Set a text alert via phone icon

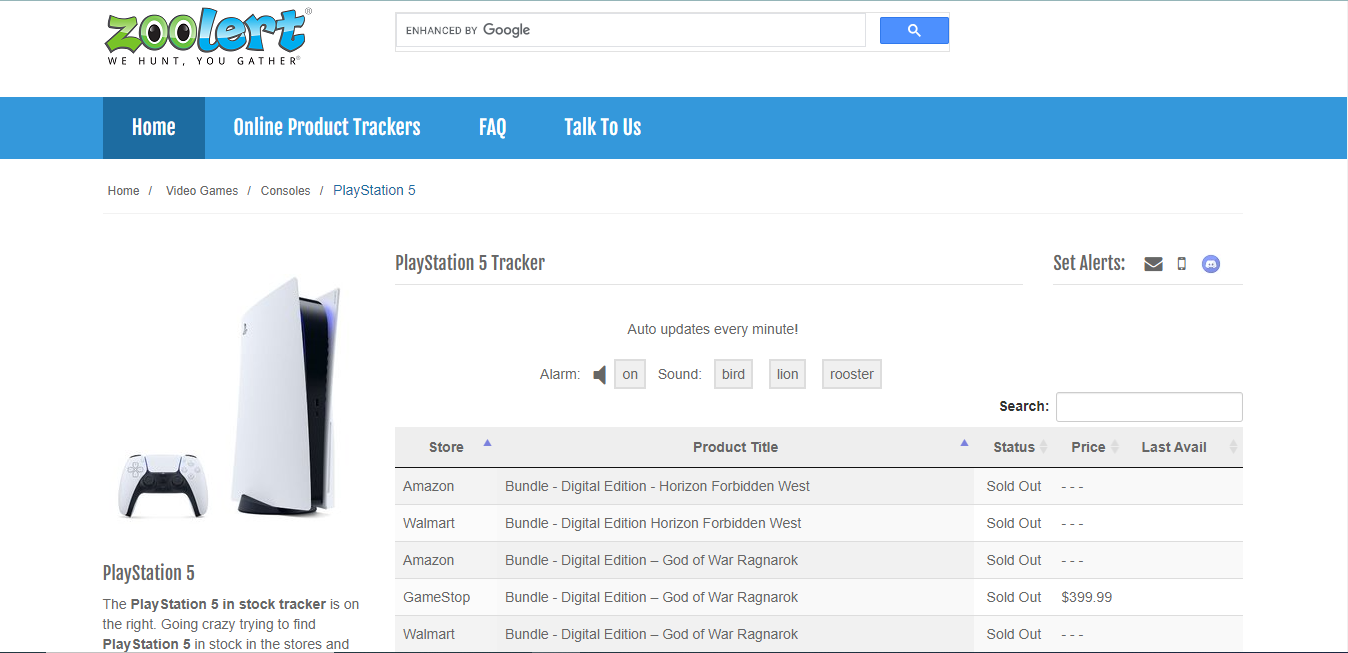pyautogui.click(x=1182, y=264)
